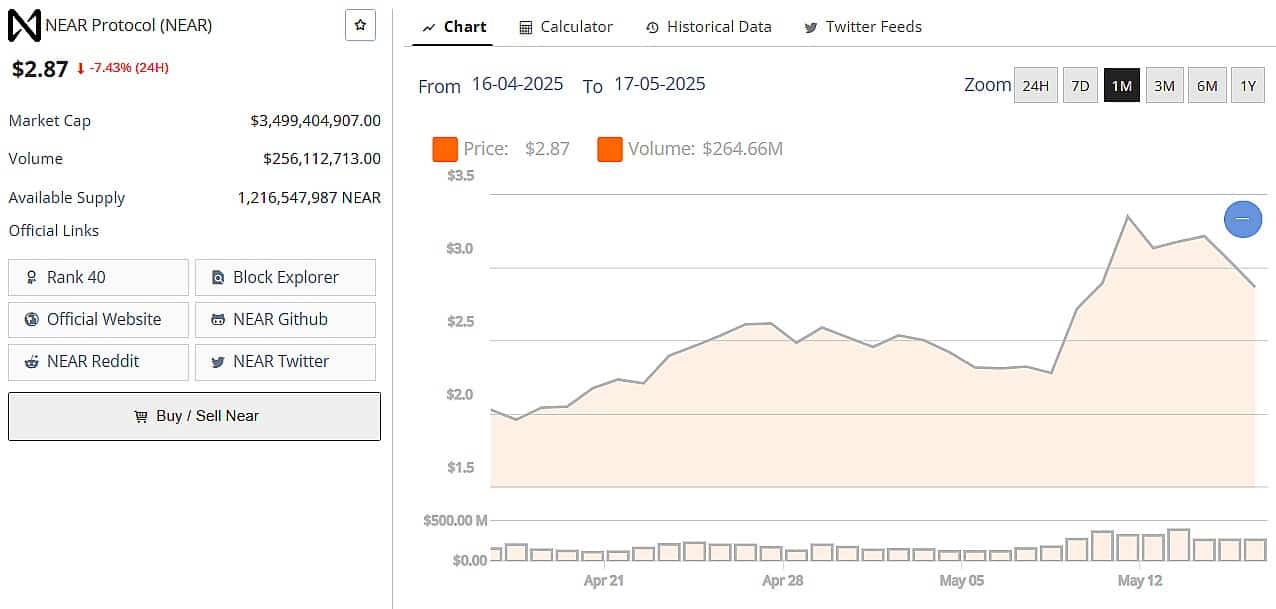Click the $2.87 current price heading

[40, 69]
